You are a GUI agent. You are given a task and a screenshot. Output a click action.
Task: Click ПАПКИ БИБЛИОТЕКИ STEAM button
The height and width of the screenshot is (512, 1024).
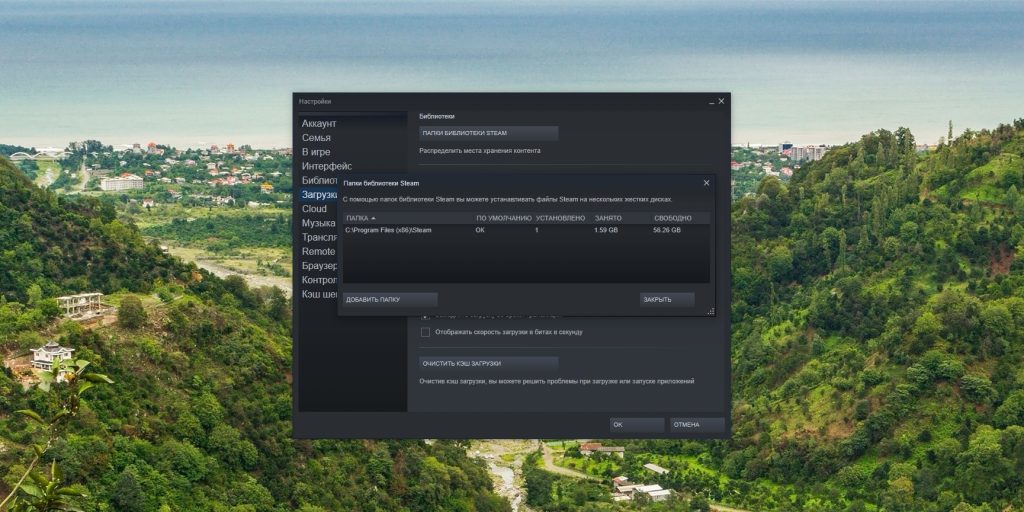488,132
